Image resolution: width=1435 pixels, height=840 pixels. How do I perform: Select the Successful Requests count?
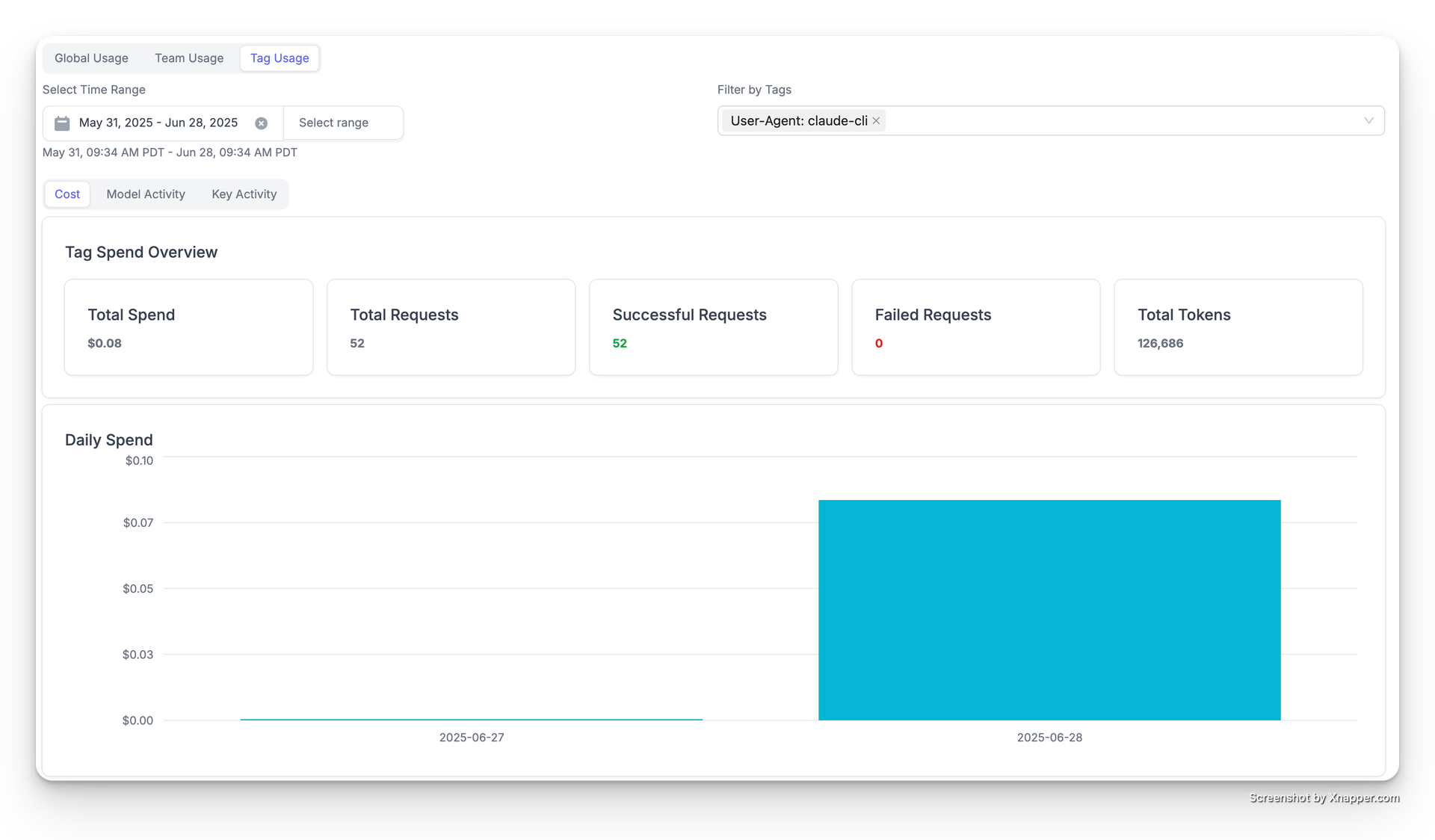click(x=620, y=343)
